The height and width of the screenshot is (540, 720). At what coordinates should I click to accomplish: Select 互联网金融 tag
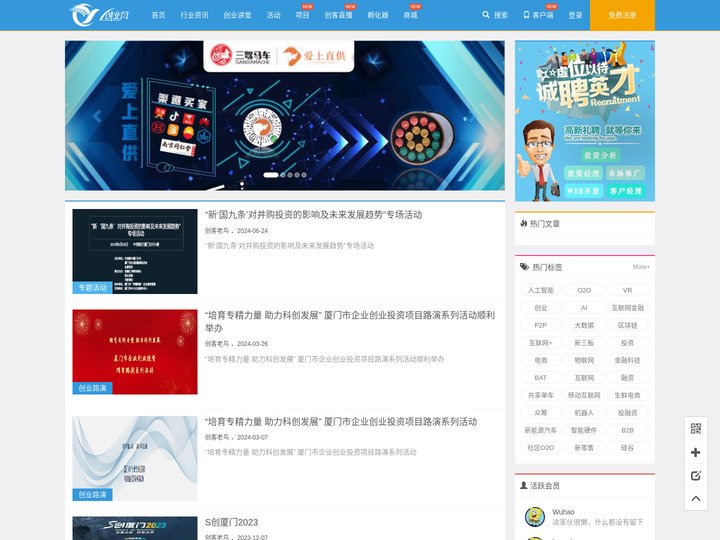627,308
